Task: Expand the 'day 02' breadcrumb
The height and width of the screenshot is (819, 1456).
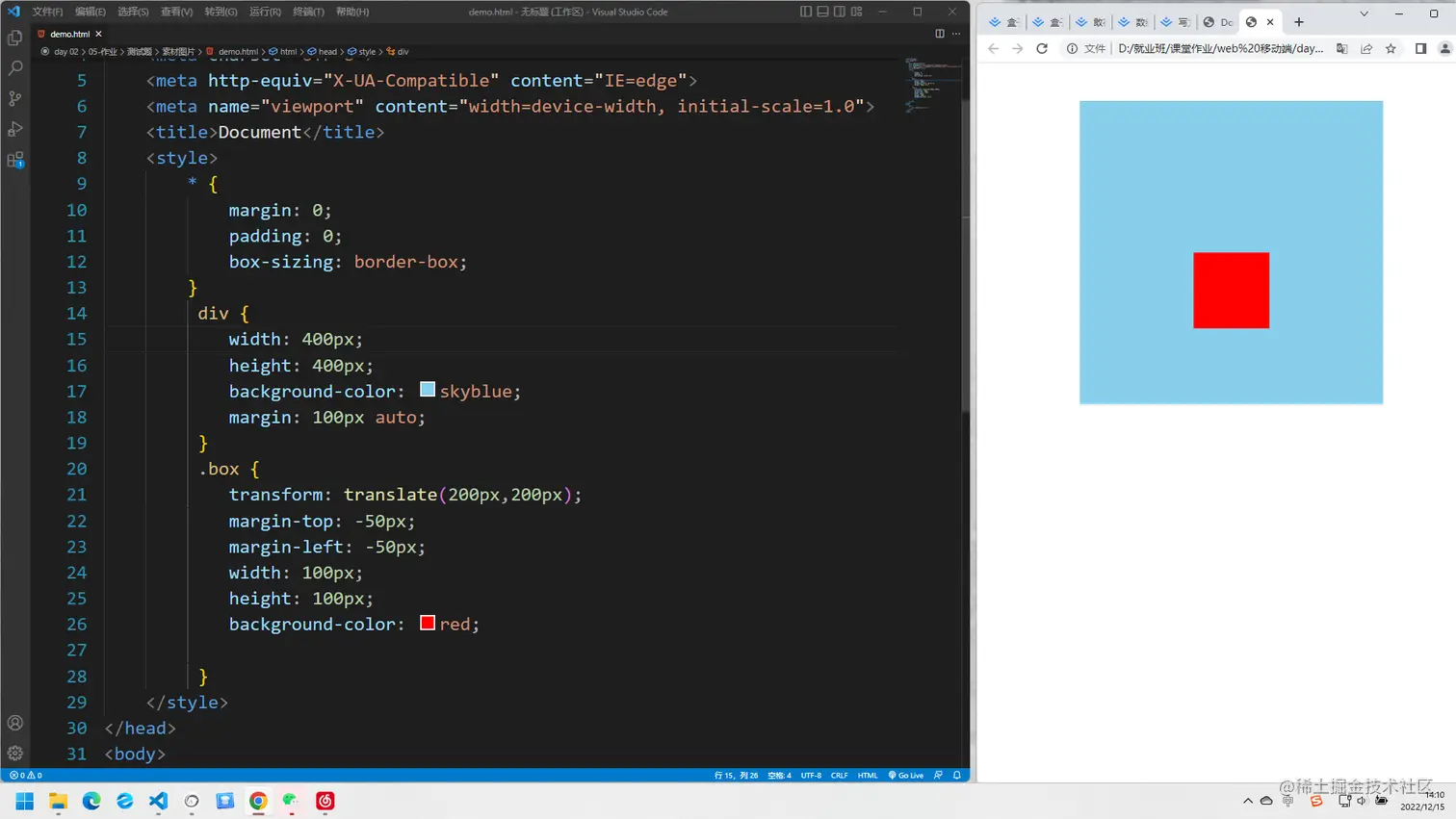Action: pos(65,52)
